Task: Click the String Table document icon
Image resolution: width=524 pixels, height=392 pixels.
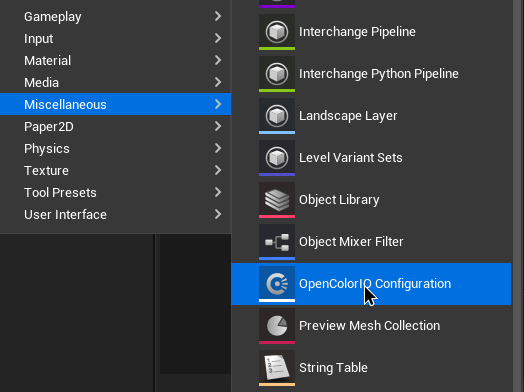Action: 277,368
